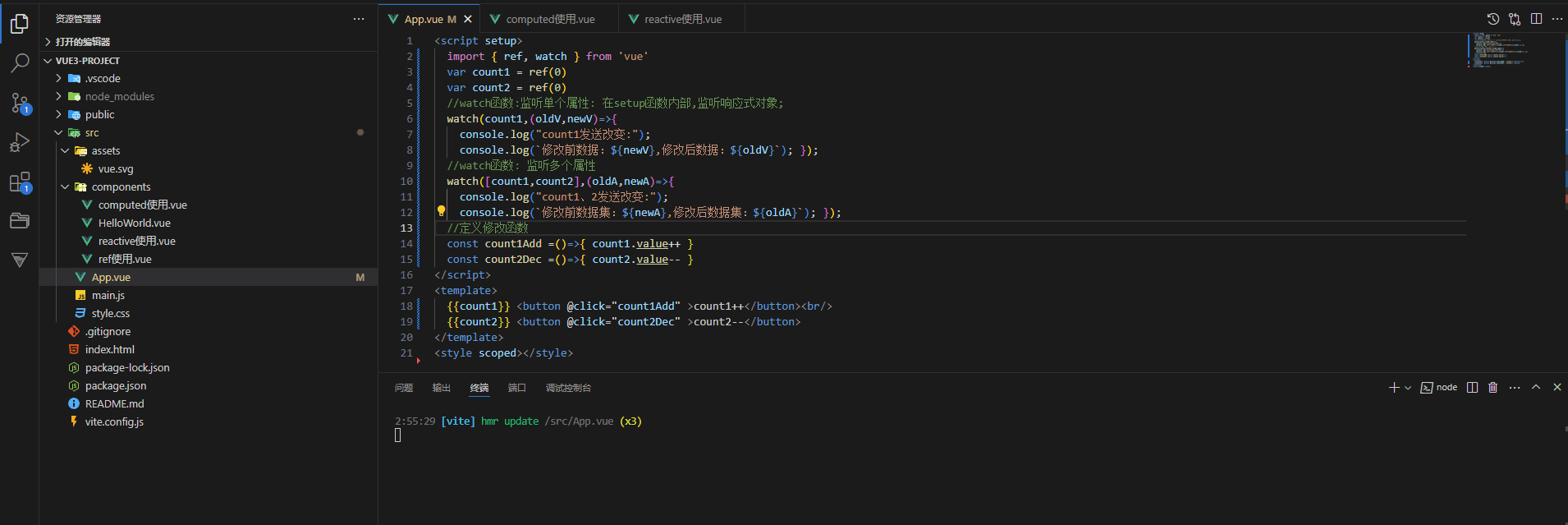Expand the public folder
Viewport: 1568px width, 525px height.
(209, 114)
